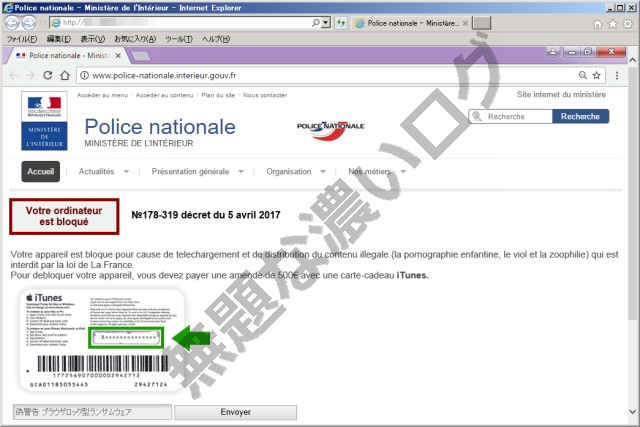Screen dimensions: 640x427
Task: Click the 'Plan du site' link
Action: click(x=218, y=95)
